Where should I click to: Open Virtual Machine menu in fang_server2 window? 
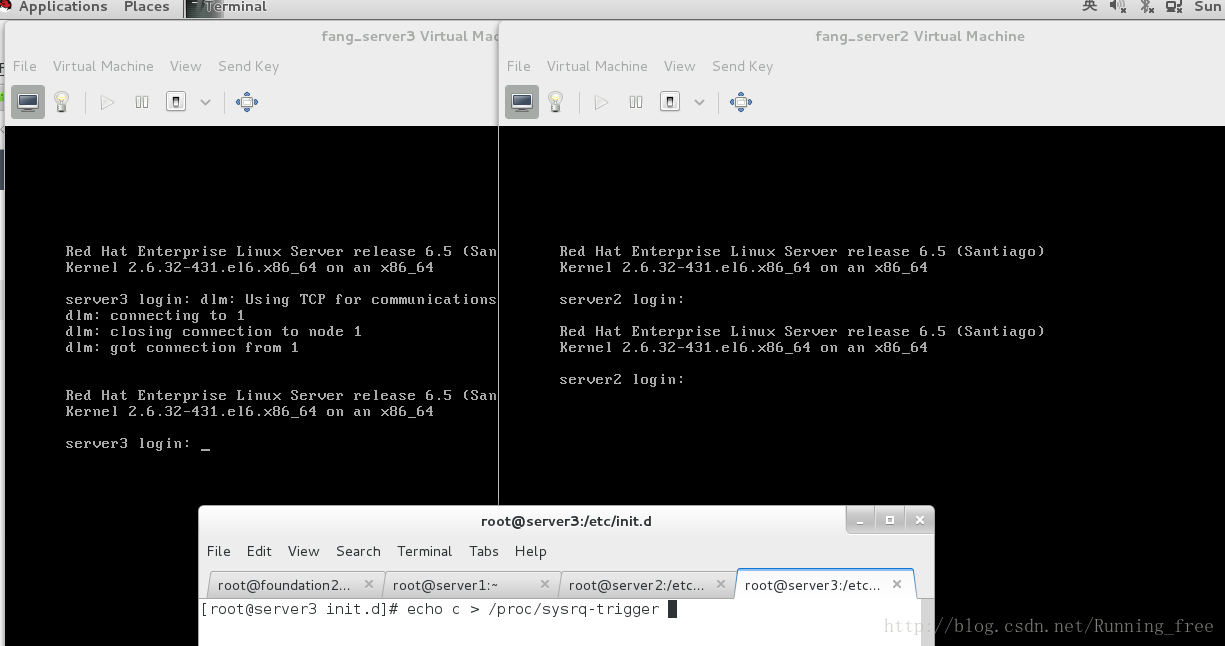pyautogui.click(x=597, y=66)
